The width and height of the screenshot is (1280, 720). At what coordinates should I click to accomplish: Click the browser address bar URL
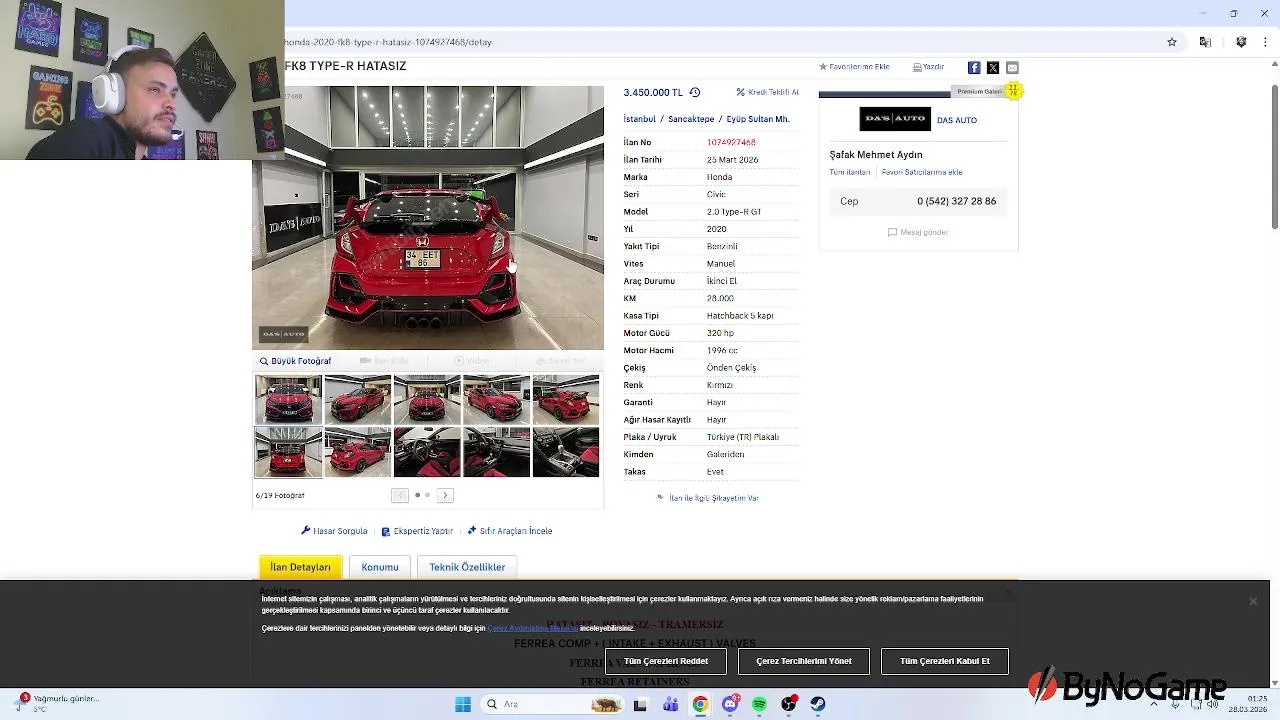388,42
